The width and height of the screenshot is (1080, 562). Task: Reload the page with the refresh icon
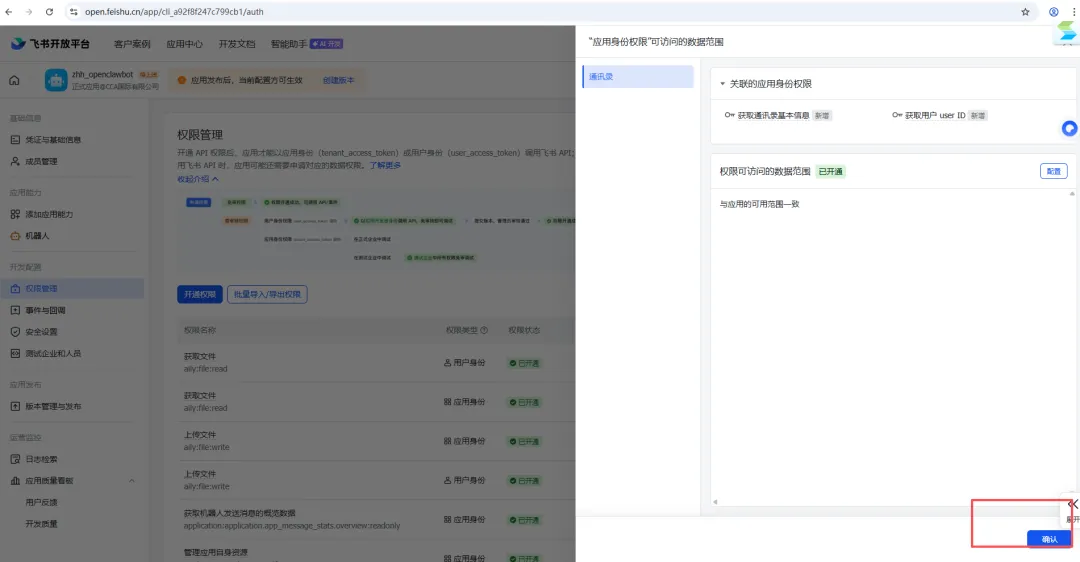(x=50, y=12)
